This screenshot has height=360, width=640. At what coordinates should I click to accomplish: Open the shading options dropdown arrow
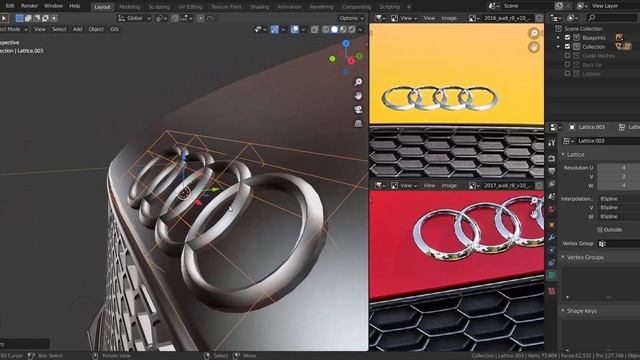pyautogui.click(x=360, y=29)
